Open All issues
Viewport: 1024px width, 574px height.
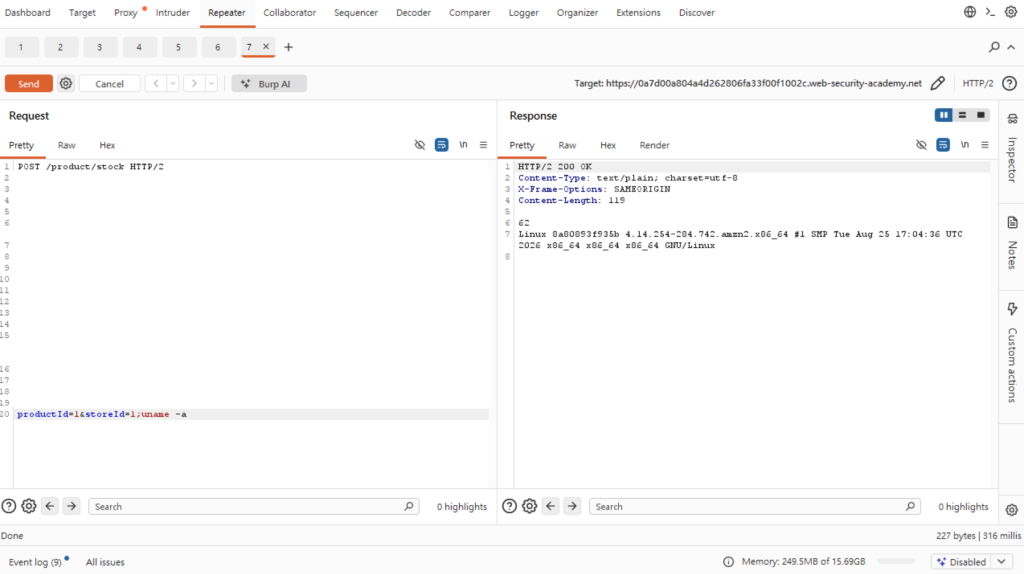105,562
